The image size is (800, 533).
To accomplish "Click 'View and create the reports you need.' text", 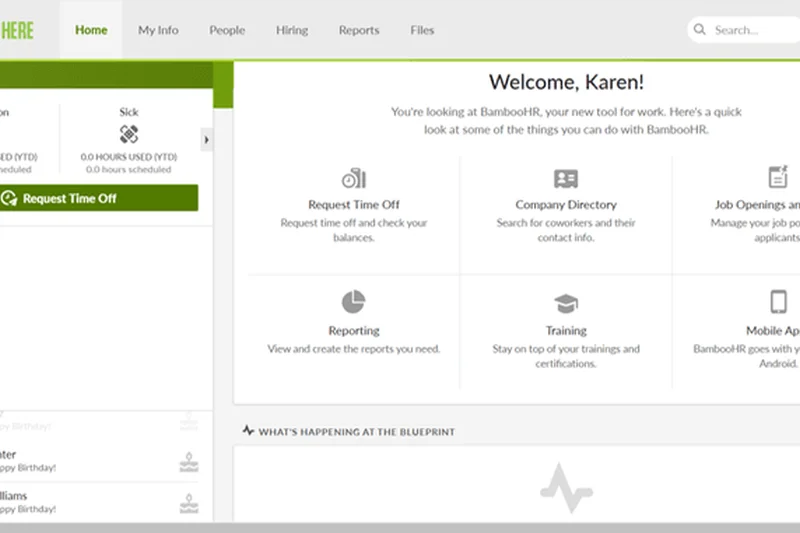I will [x=354, y=349].
